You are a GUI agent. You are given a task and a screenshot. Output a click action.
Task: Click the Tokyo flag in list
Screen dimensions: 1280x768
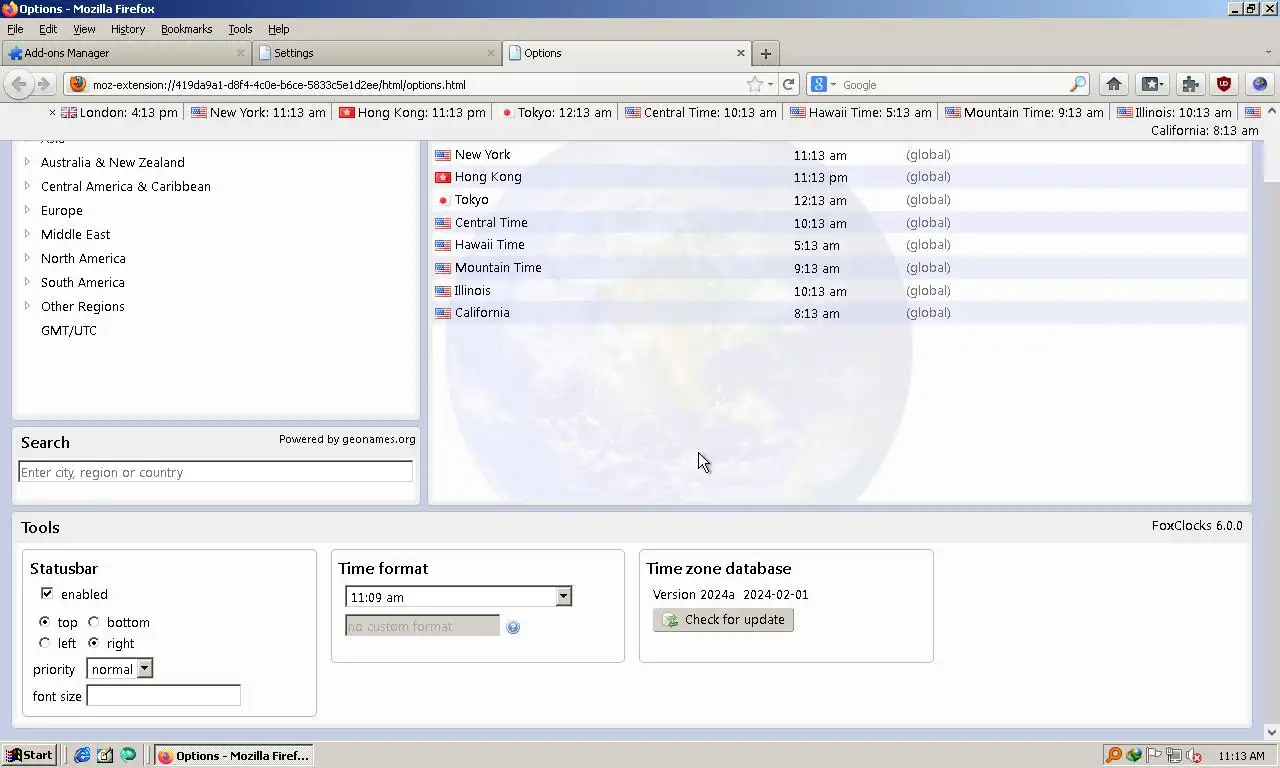(443, 200)
